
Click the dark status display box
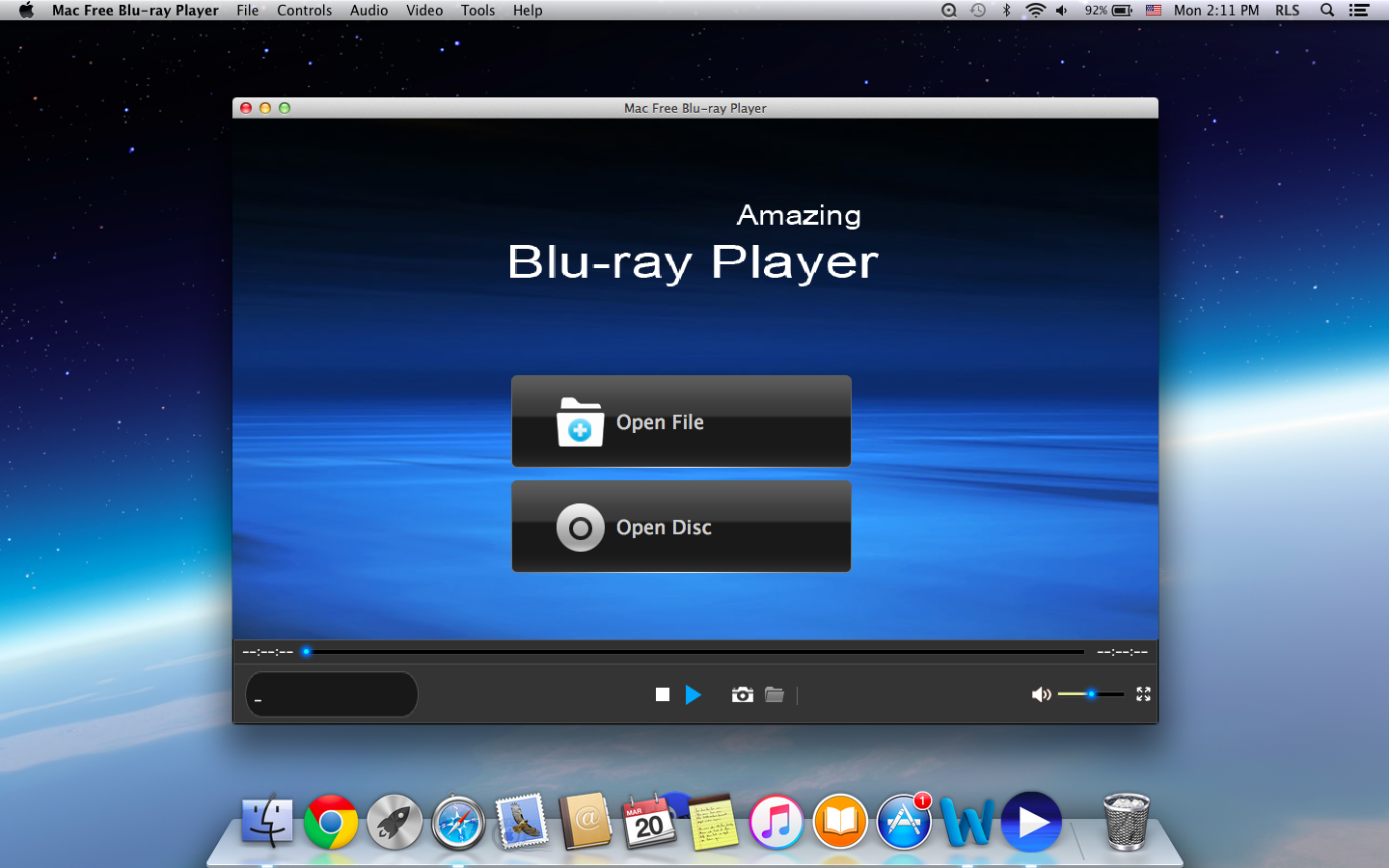click(332, 694)
